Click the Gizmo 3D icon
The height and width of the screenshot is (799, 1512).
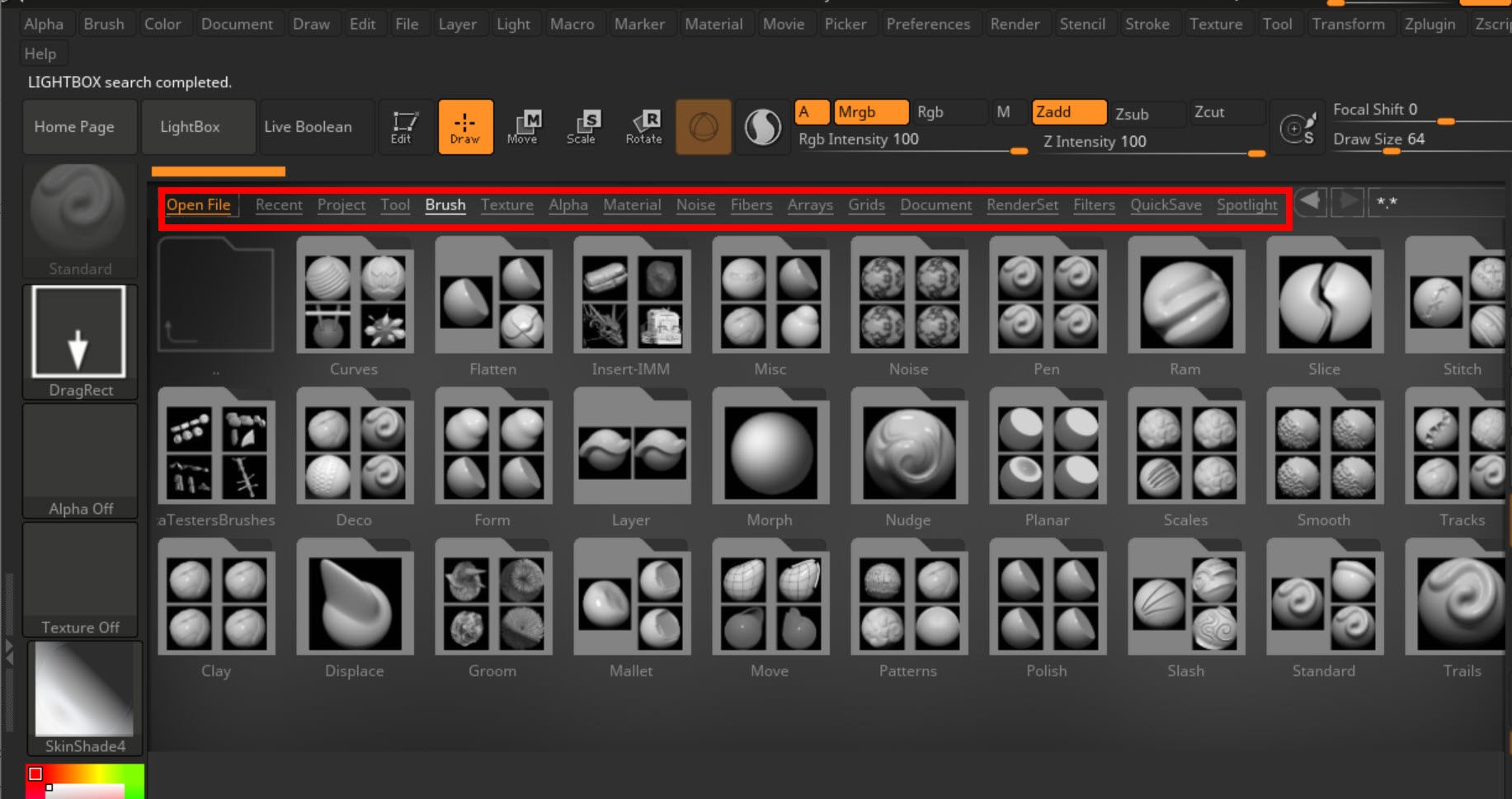tap(704, 127)
